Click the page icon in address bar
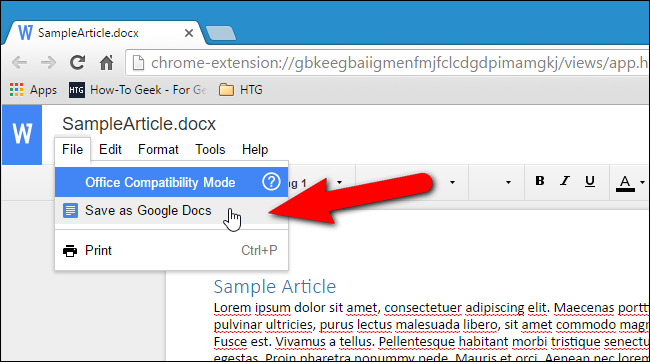The image size is (650, 362). [138, 63]
